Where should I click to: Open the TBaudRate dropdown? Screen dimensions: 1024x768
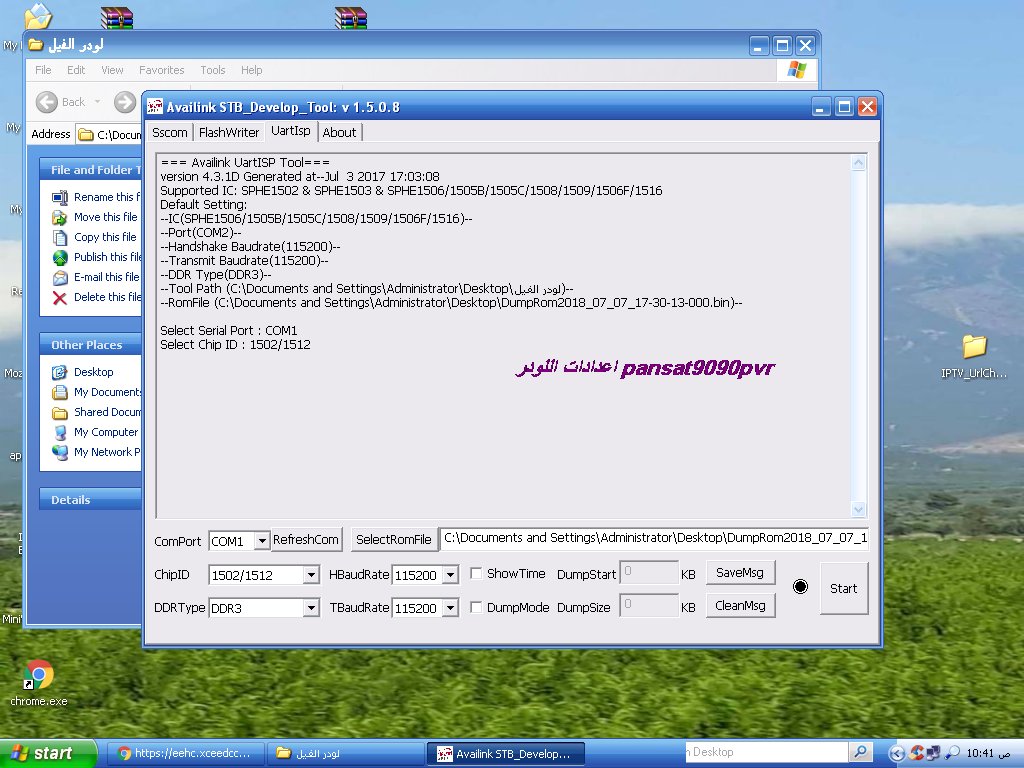[x=450, y=608]
